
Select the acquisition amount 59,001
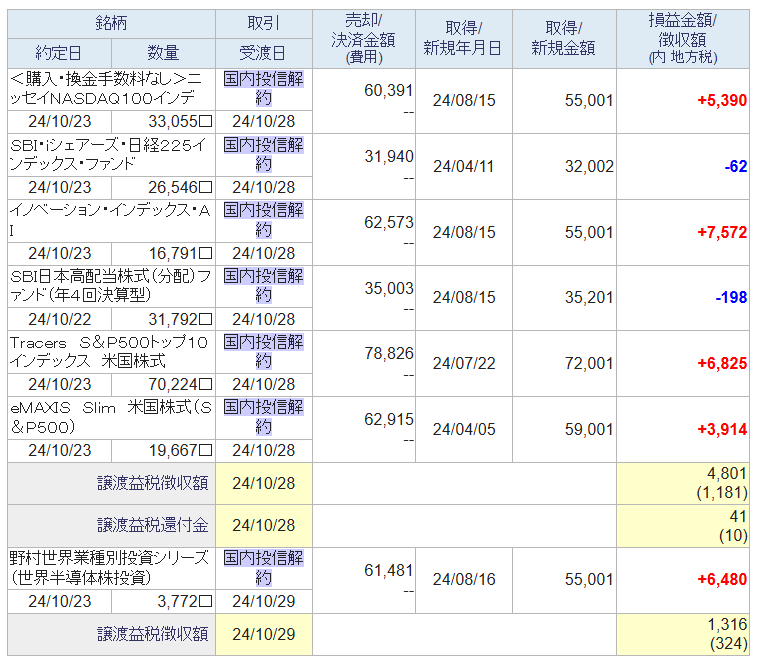point(589,429)
